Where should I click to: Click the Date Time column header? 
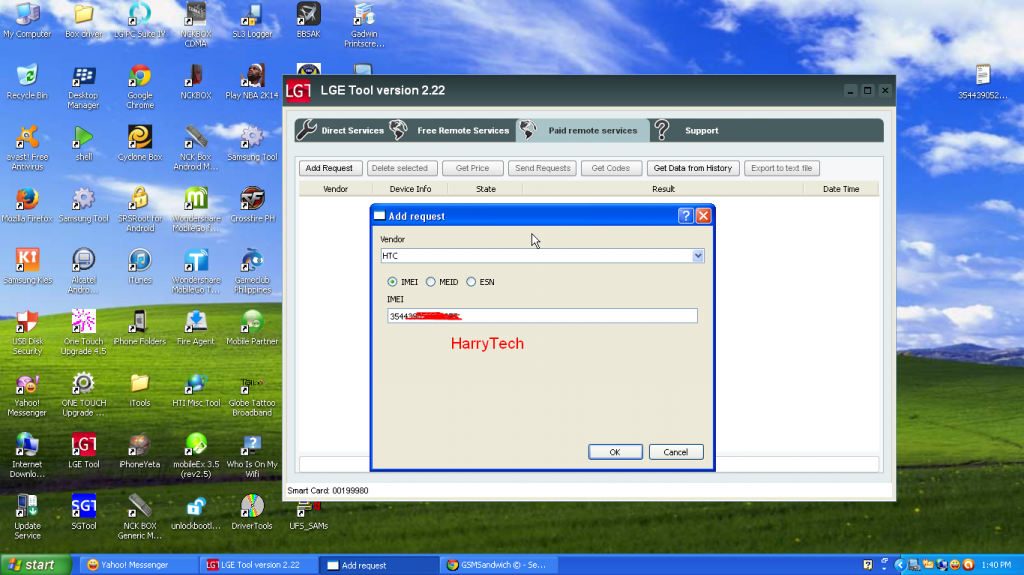click(x=841, y=189)
